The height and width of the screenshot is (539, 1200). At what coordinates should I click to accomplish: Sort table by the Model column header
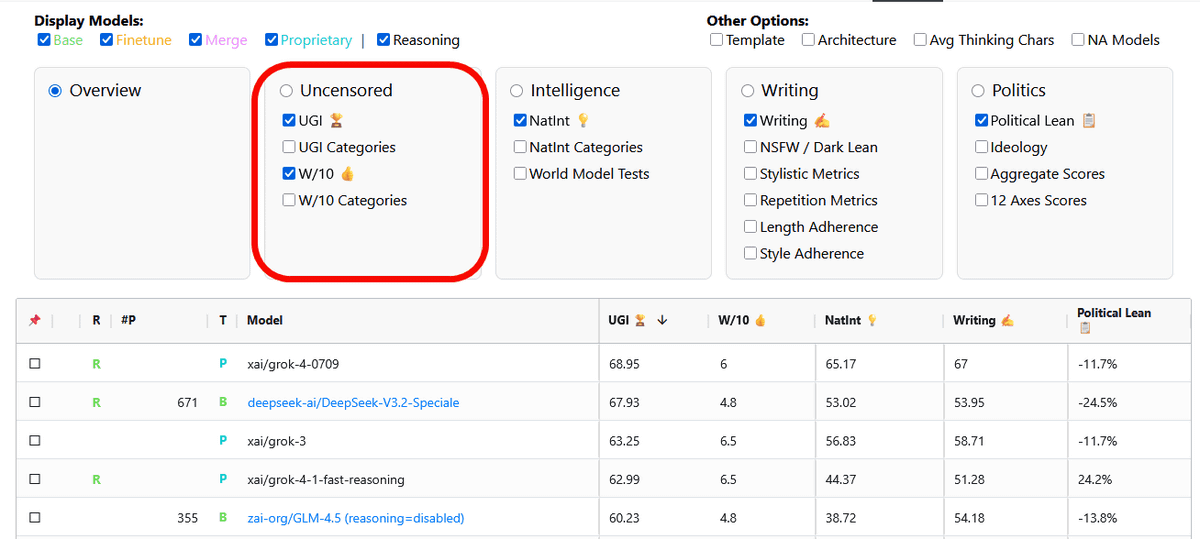click(x=265, y=321)
